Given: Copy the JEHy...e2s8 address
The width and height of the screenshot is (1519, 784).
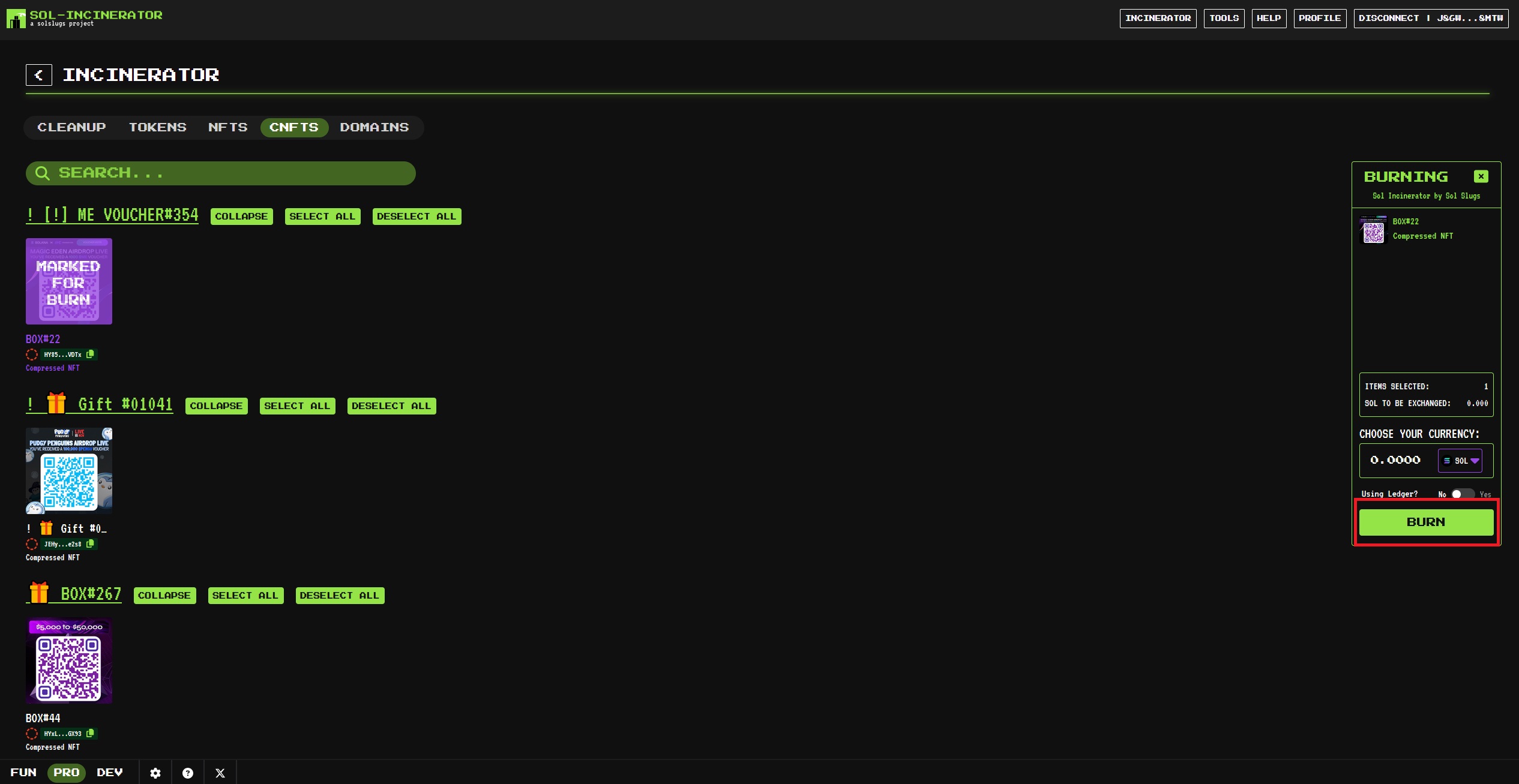Looking at the screenshot, I should coord(91,543).
